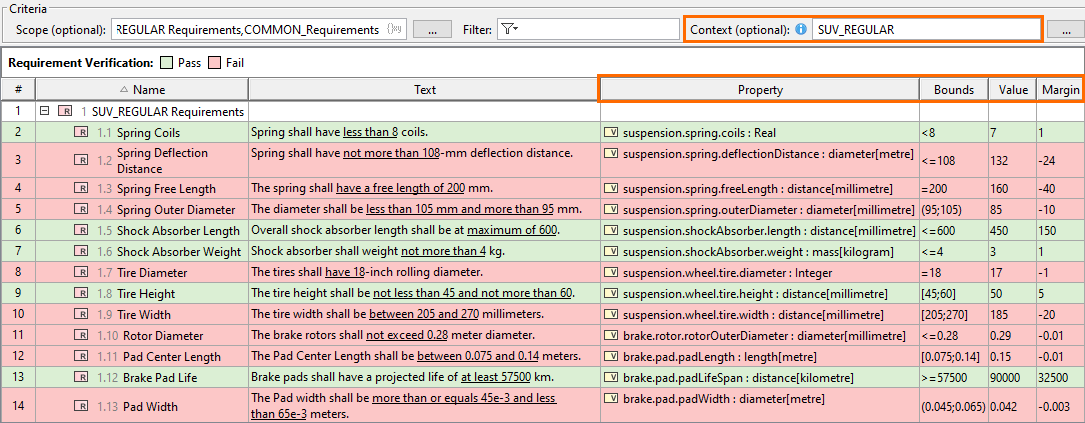
Task: Sort by the Name column header
Action: tap(142, 90)
